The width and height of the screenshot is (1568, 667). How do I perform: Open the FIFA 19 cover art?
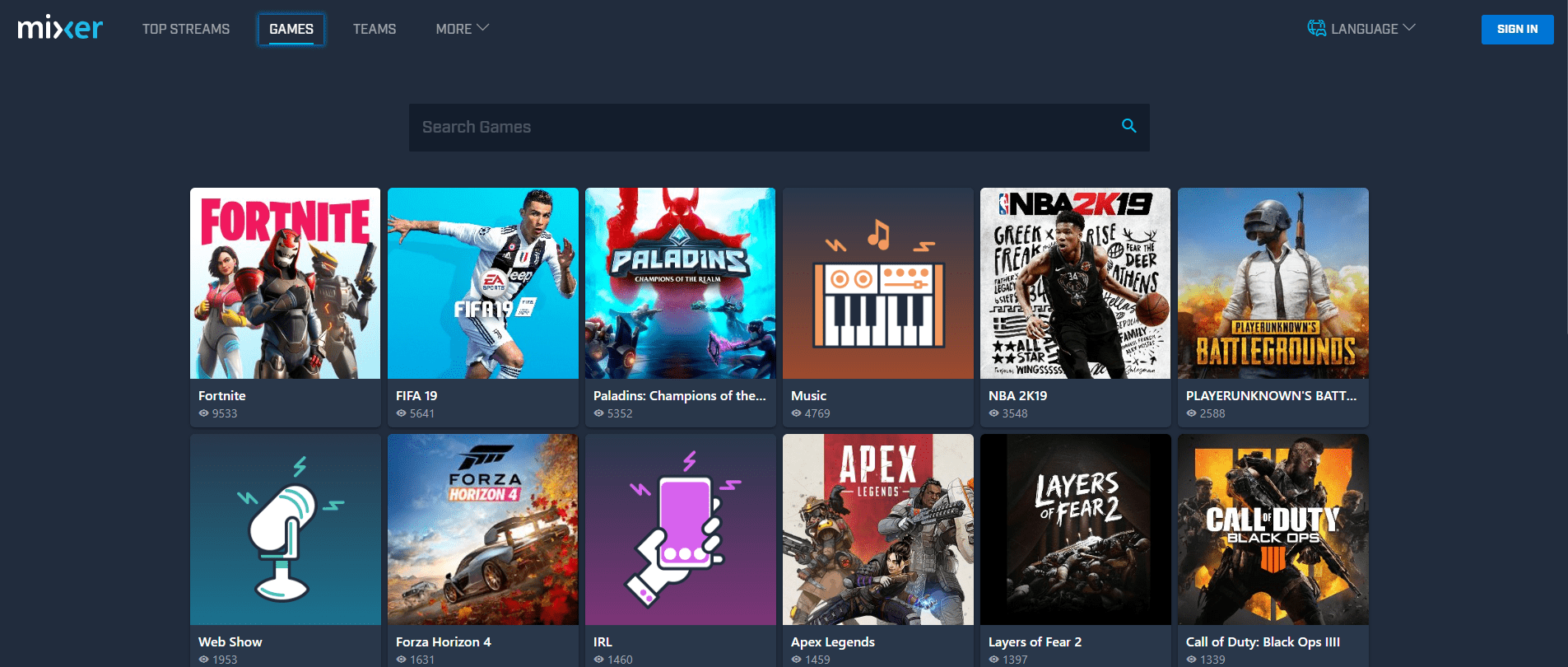pos(483,283)
